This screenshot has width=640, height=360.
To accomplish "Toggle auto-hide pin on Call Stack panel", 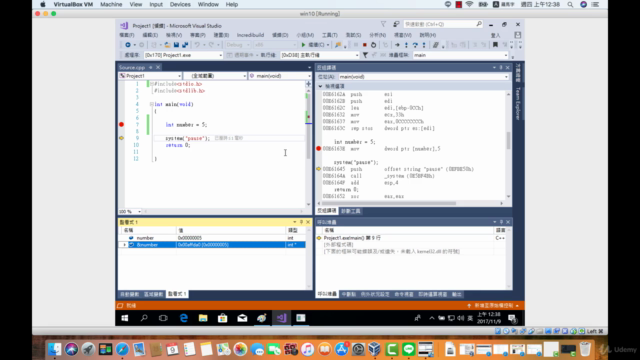I will pyautogui.click(x=501, y=222).
